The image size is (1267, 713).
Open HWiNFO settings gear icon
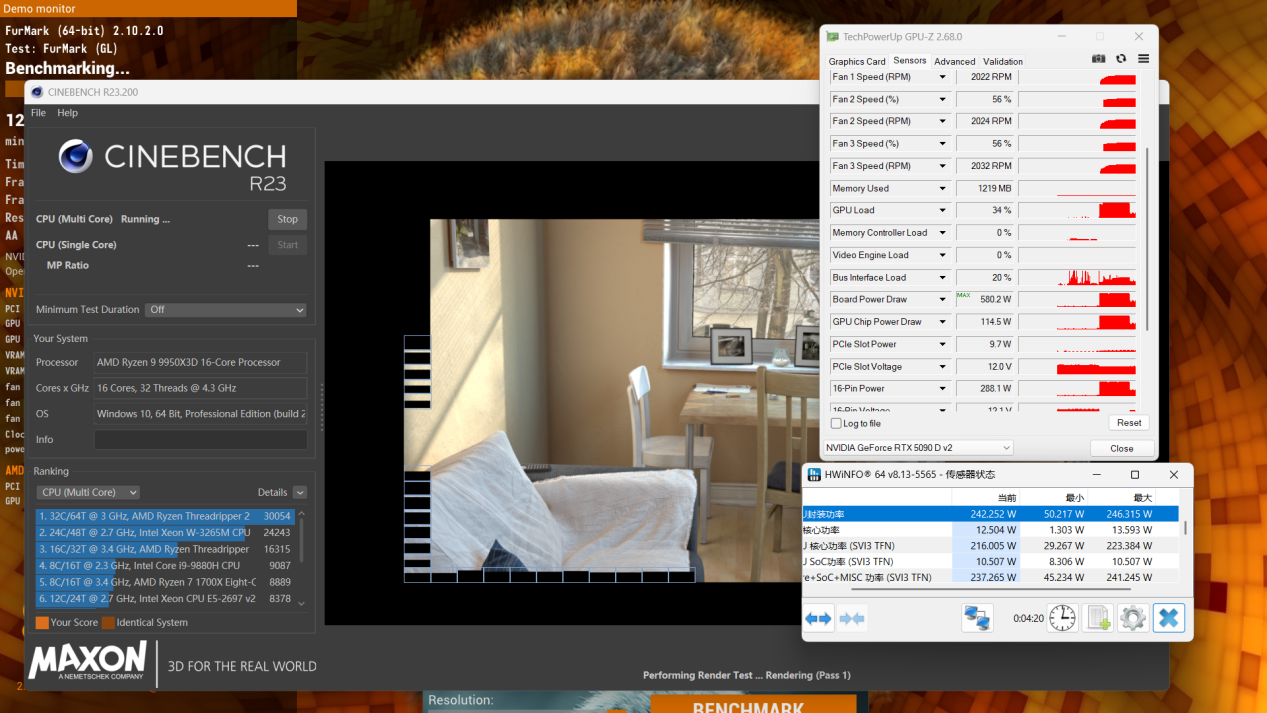[x=1133, y=619]
